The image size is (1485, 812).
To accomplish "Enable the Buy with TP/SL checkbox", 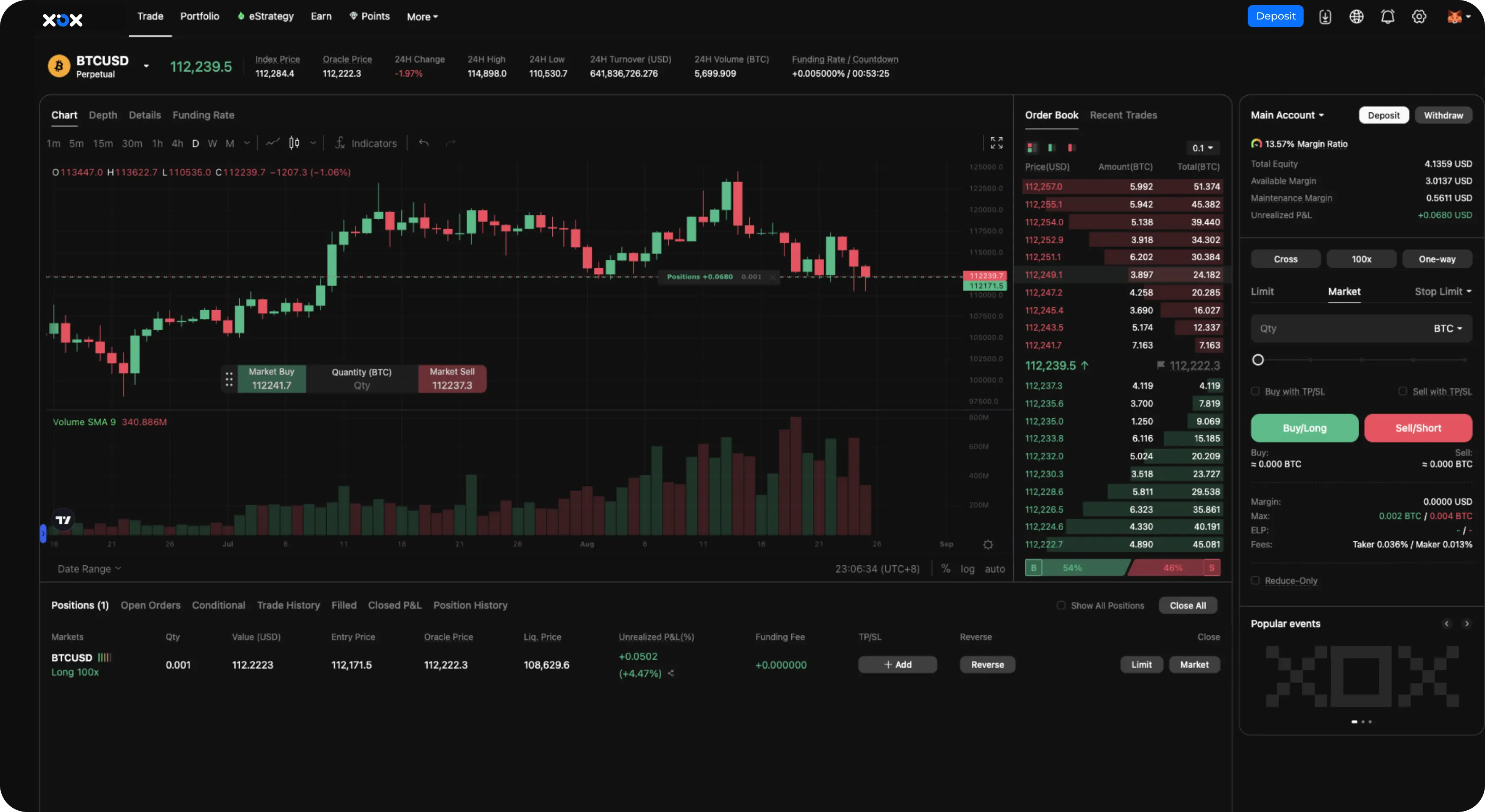I will pos(1257,391).
